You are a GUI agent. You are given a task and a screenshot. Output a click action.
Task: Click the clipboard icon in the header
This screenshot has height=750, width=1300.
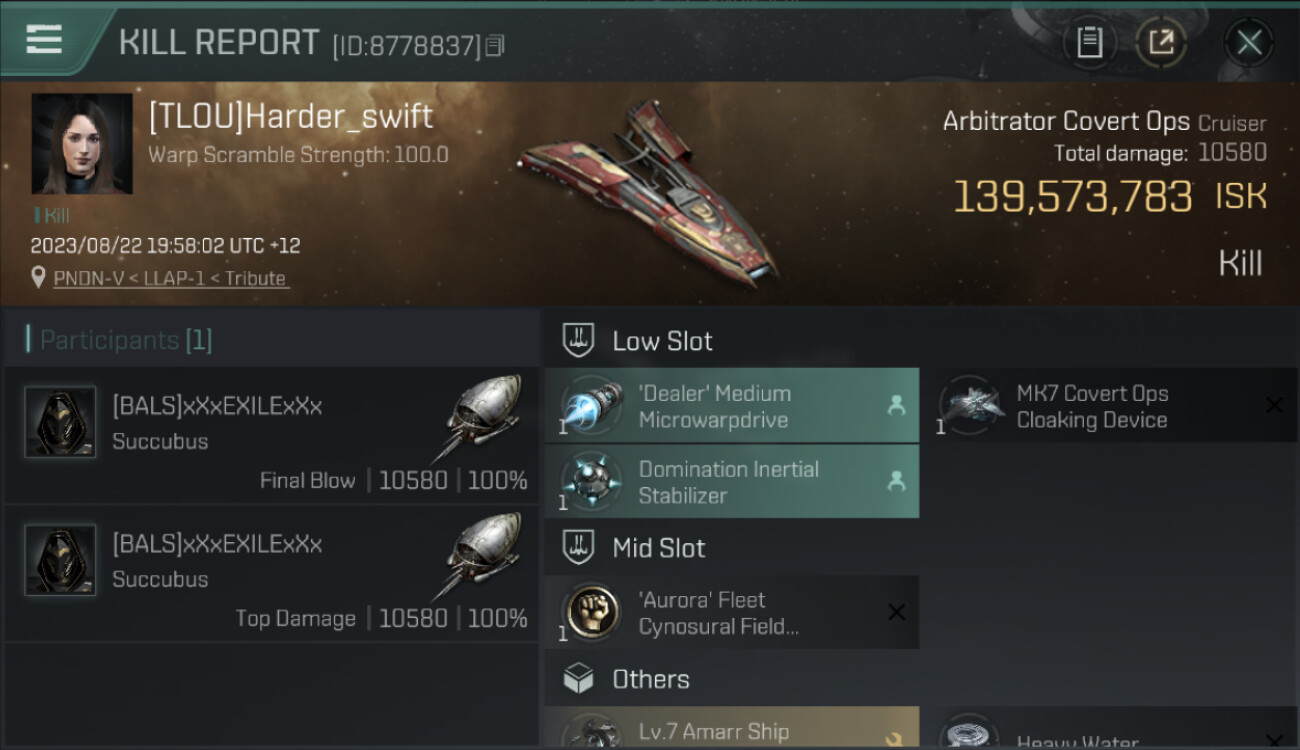(1089, 42)
